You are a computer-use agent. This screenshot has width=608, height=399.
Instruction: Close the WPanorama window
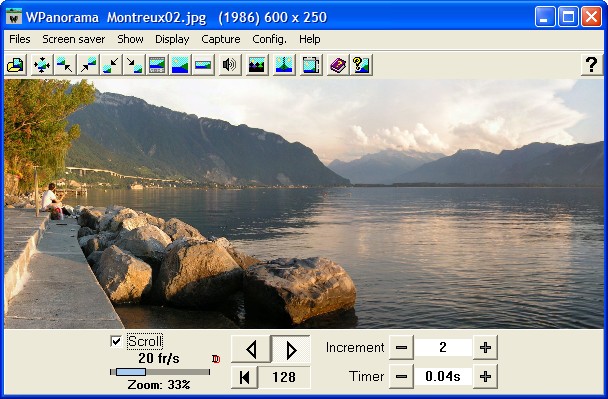pos(592,17)
